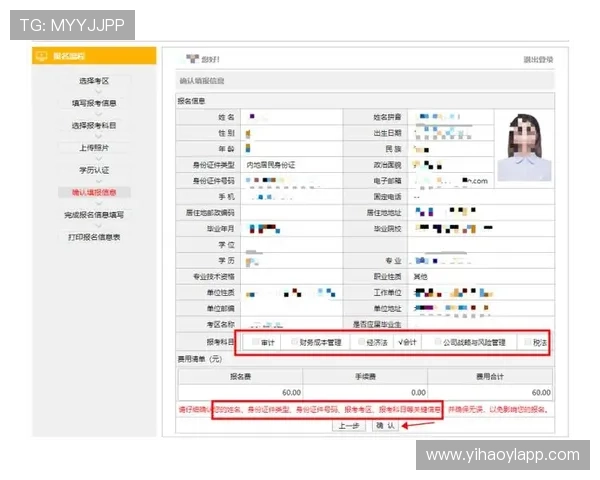Viewport: 600px width, 480px height.
Task: Go to the 填写报考信息 step
Action: 94,103
